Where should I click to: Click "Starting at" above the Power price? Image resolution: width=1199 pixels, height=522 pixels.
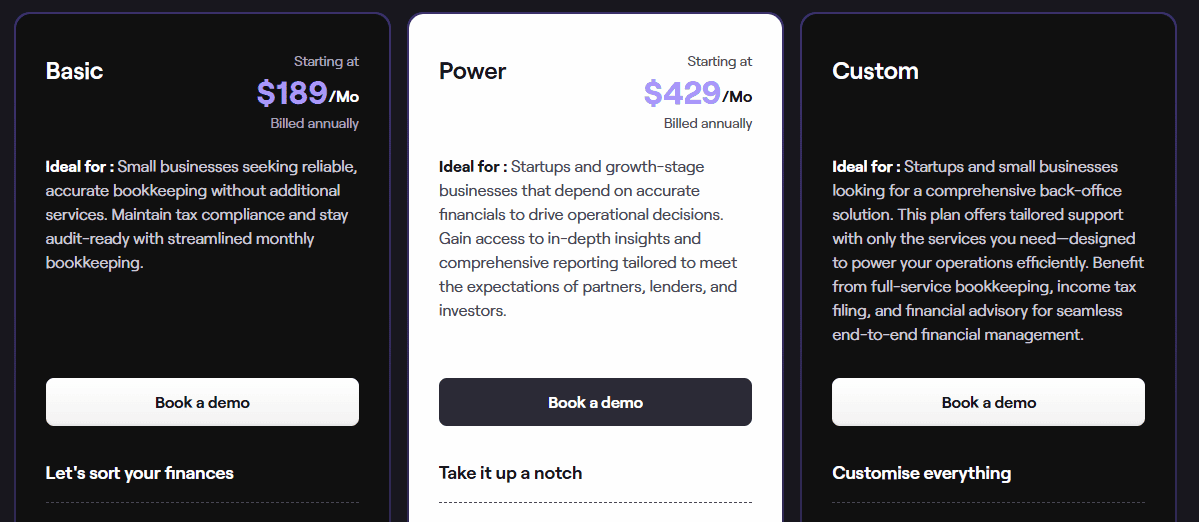[719, 61]
